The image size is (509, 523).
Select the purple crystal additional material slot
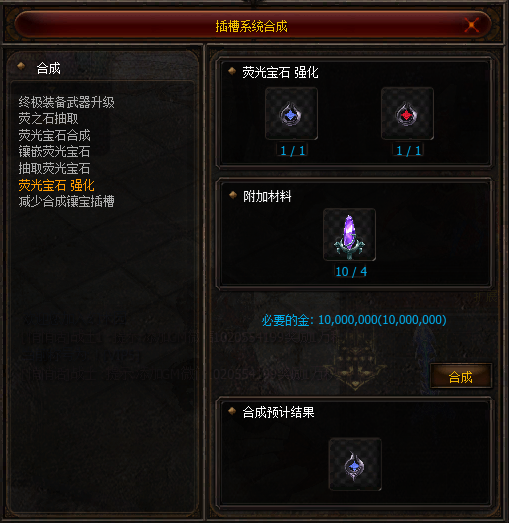pos(349,234)
